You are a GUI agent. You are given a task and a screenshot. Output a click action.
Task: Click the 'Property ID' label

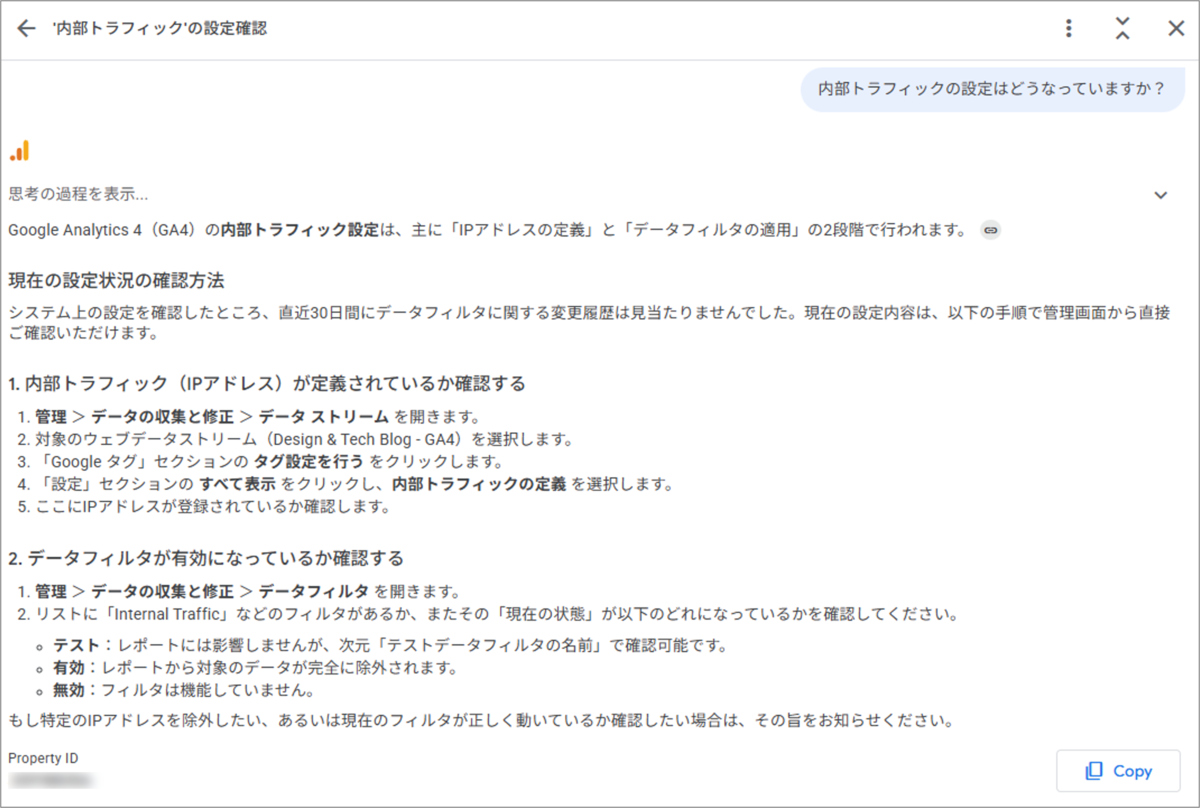(43, 758)
